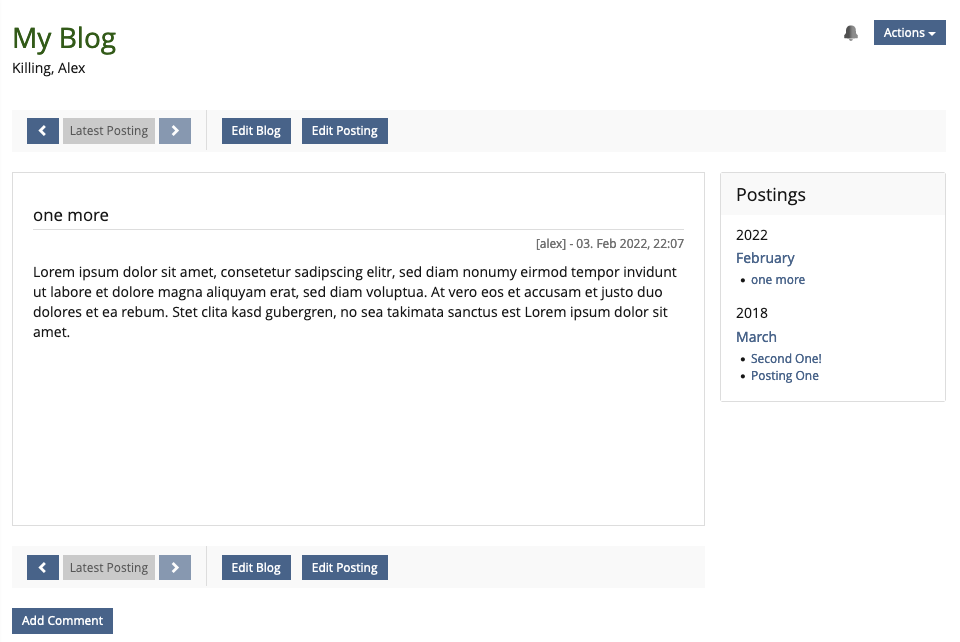Screen dimensions: 960x642
Task: Click top Latest Posting button
Action: (109, 131)
